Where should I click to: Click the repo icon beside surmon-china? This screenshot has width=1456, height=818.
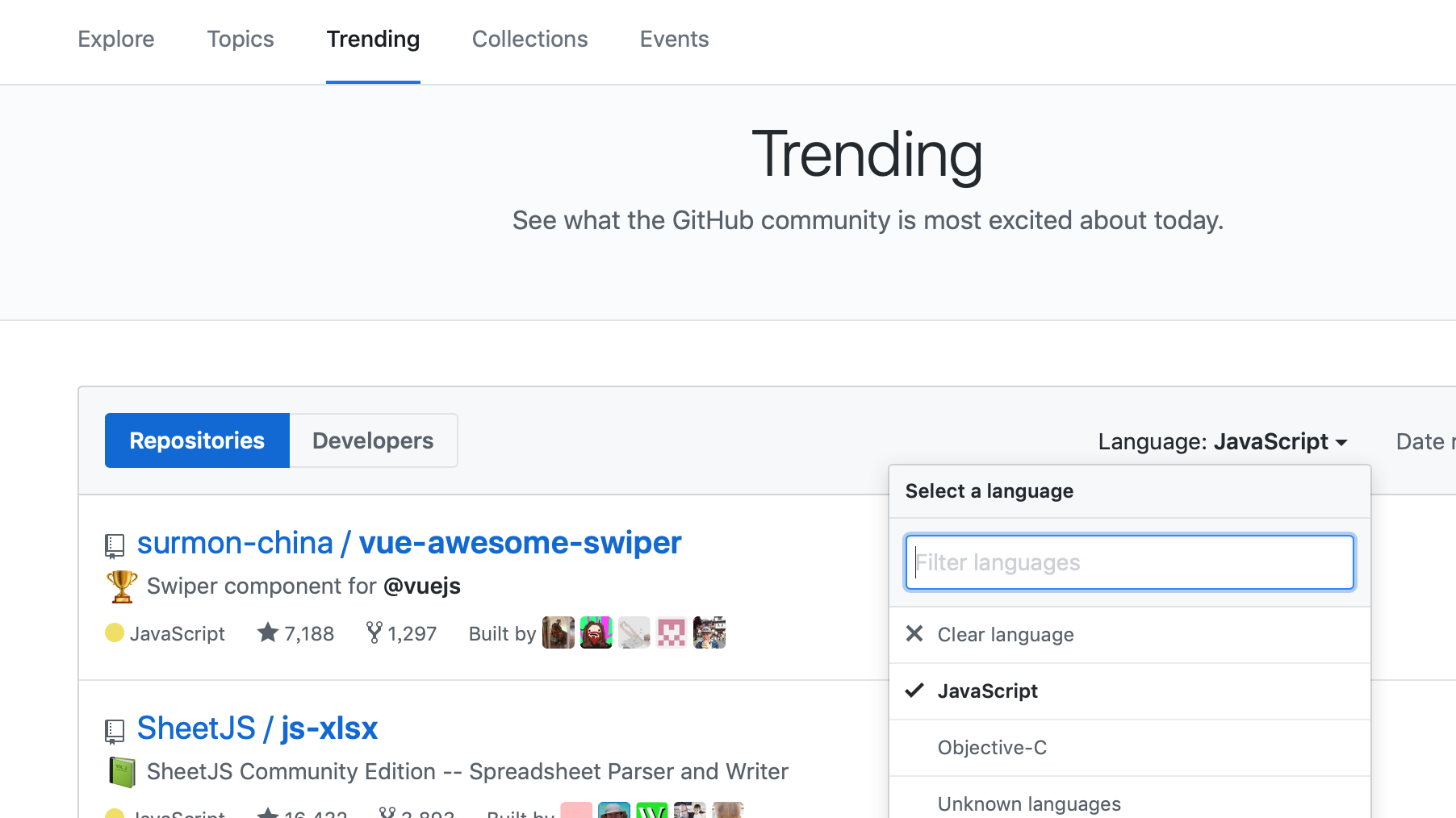tap(115, 546)
